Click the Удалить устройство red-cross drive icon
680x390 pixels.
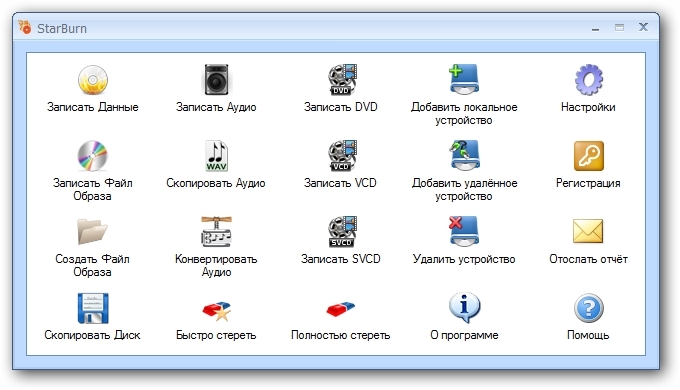click(x=464, y=231)
